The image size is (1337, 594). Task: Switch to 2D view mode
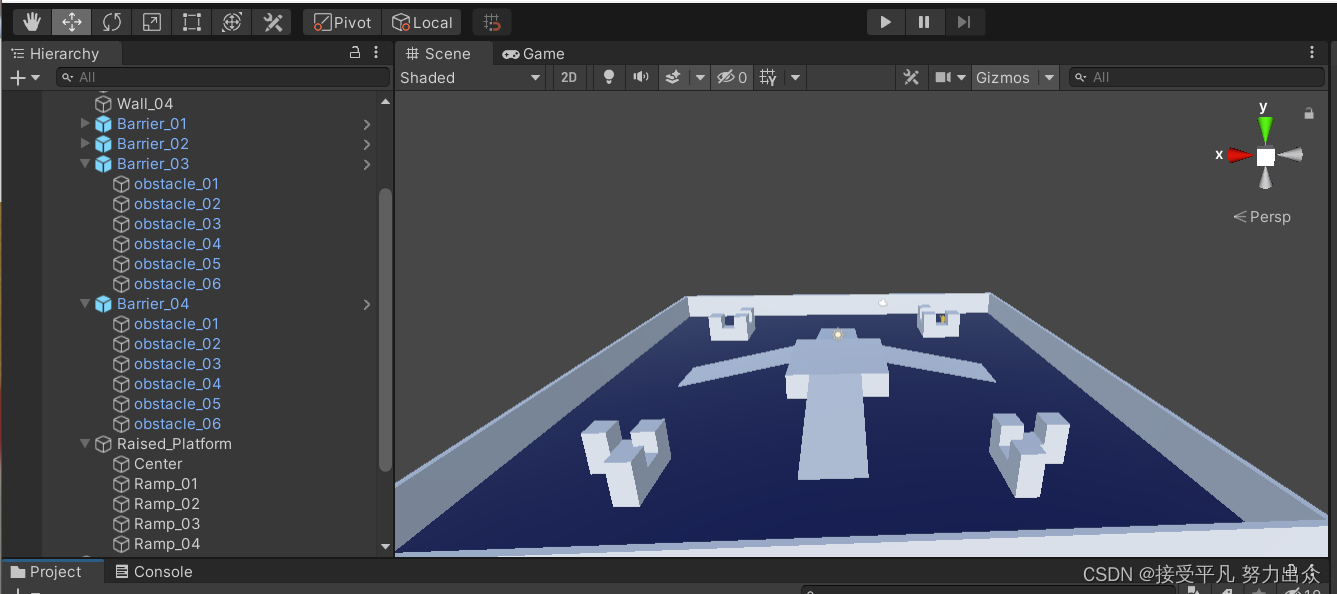[569, 76]
